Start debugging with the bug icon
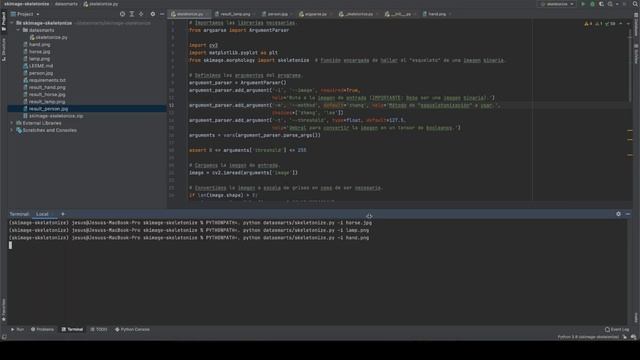 (x=592, y=4)
